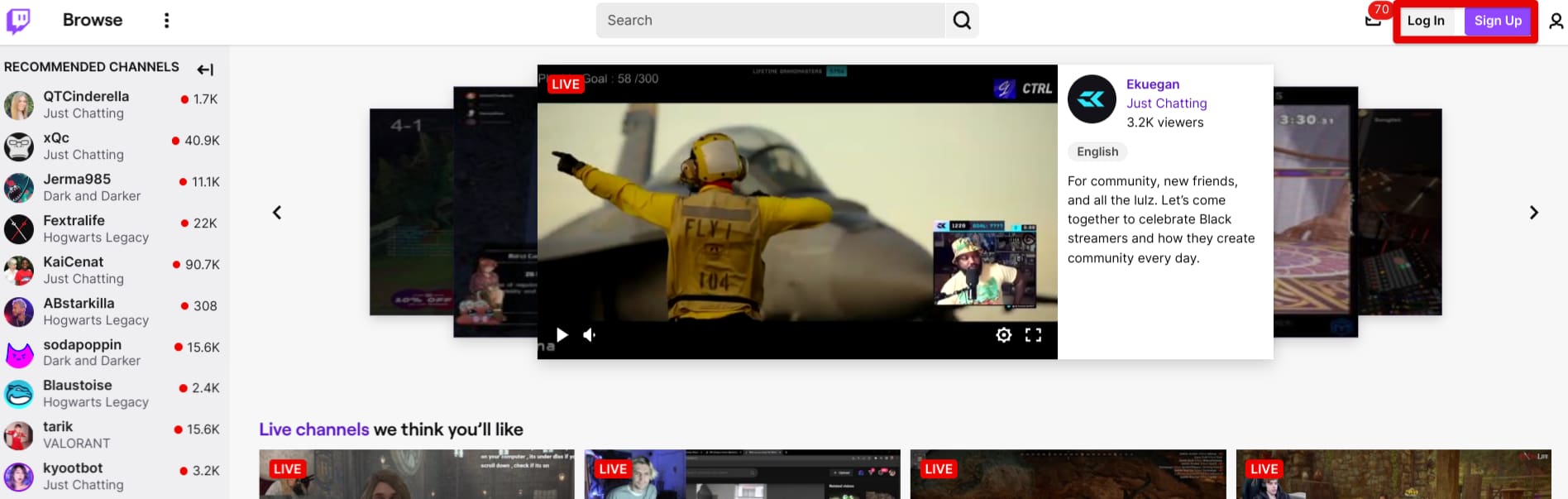This screenshot has width=1568, height=499.
Task: Select QTCinderella channel name
Action: click(86, 96)
